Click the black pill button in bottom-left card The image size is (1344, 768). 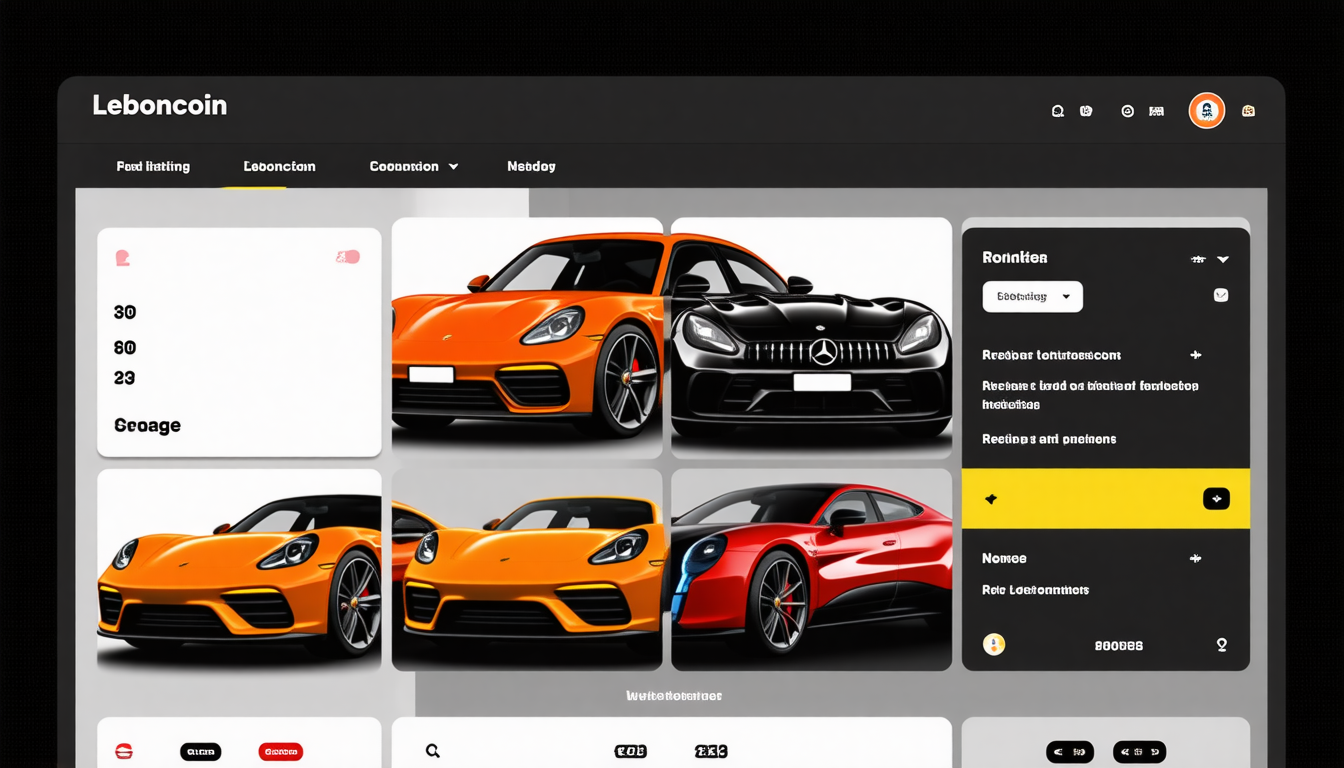(201, 752)
